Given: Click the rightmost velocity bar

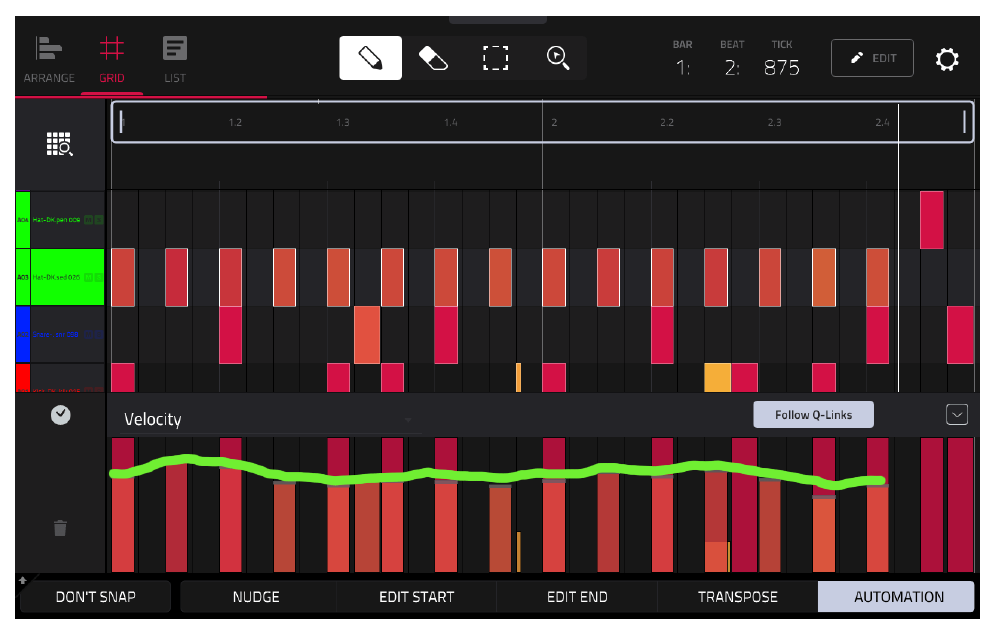Looking at the screenshot, I should [960, 505].
